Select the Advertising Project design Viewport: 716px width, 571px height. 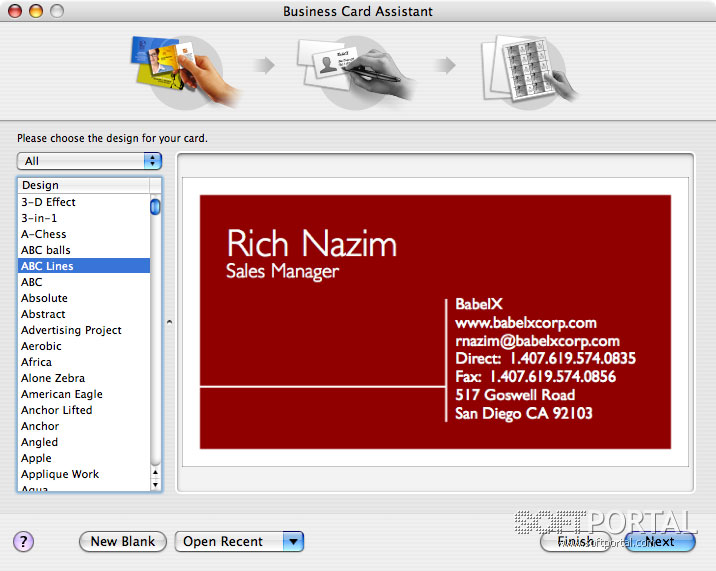(x=84, y=330)
